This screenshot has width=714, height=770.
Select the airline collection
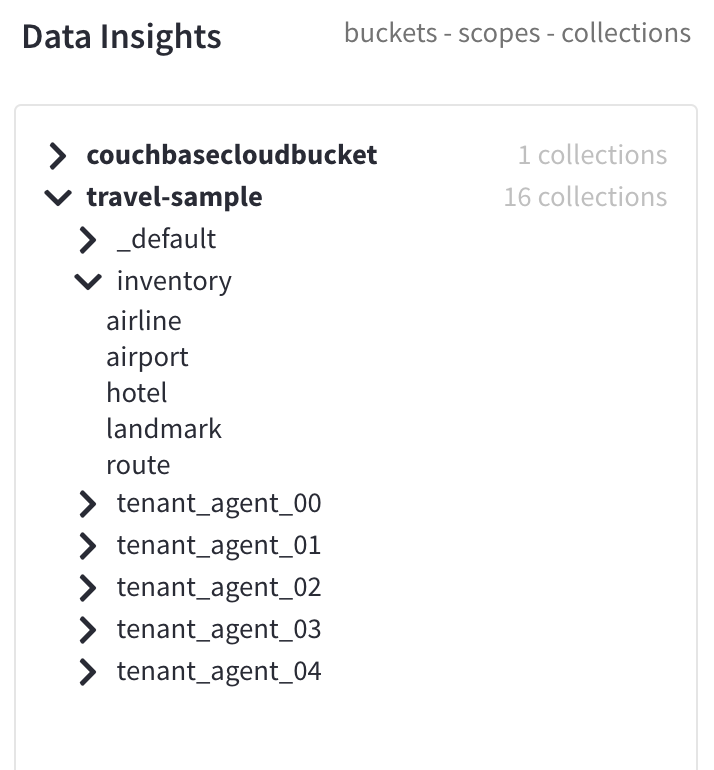click(x=144, y=321)
